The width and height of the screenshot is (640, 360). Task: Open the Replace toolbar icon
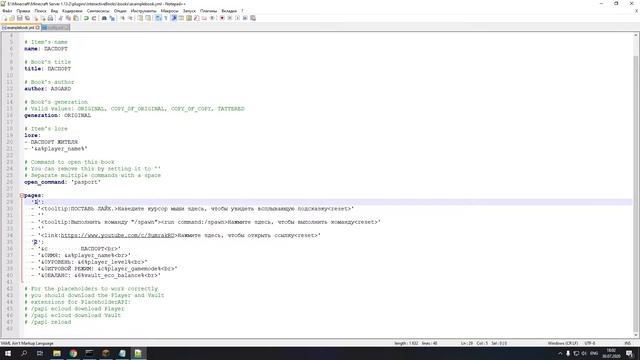tap(112, 18)
